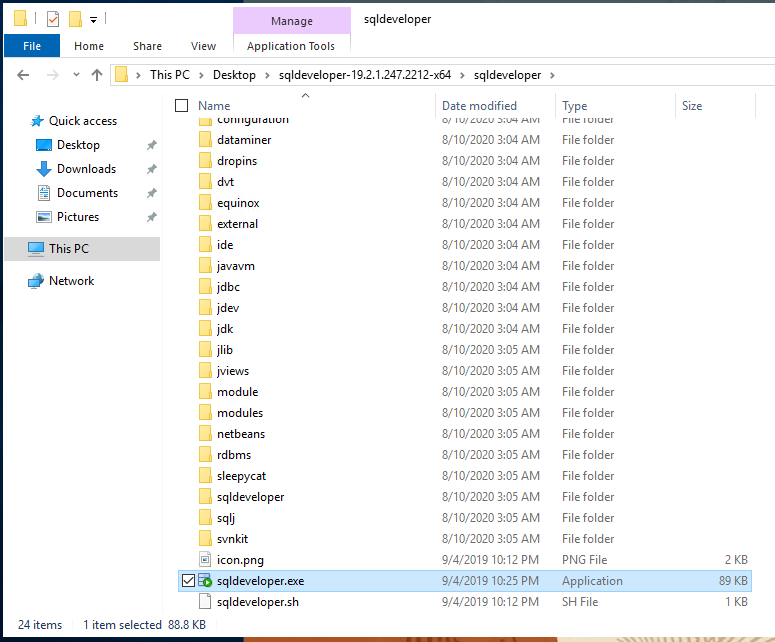Click the pin icon beside Documents
775x642 pixels.
click(152, 193)
